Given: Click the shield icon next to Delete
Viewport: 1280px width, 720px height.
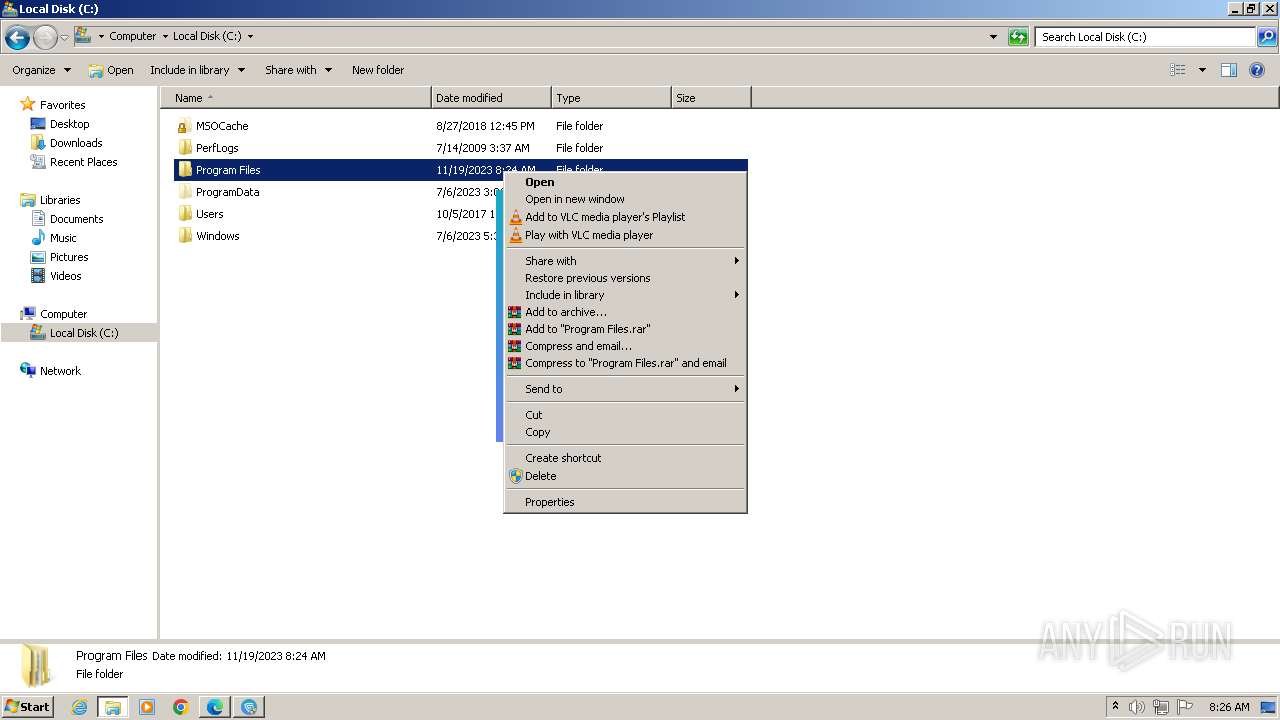Looking at the screenshot, I should (516, 476).
